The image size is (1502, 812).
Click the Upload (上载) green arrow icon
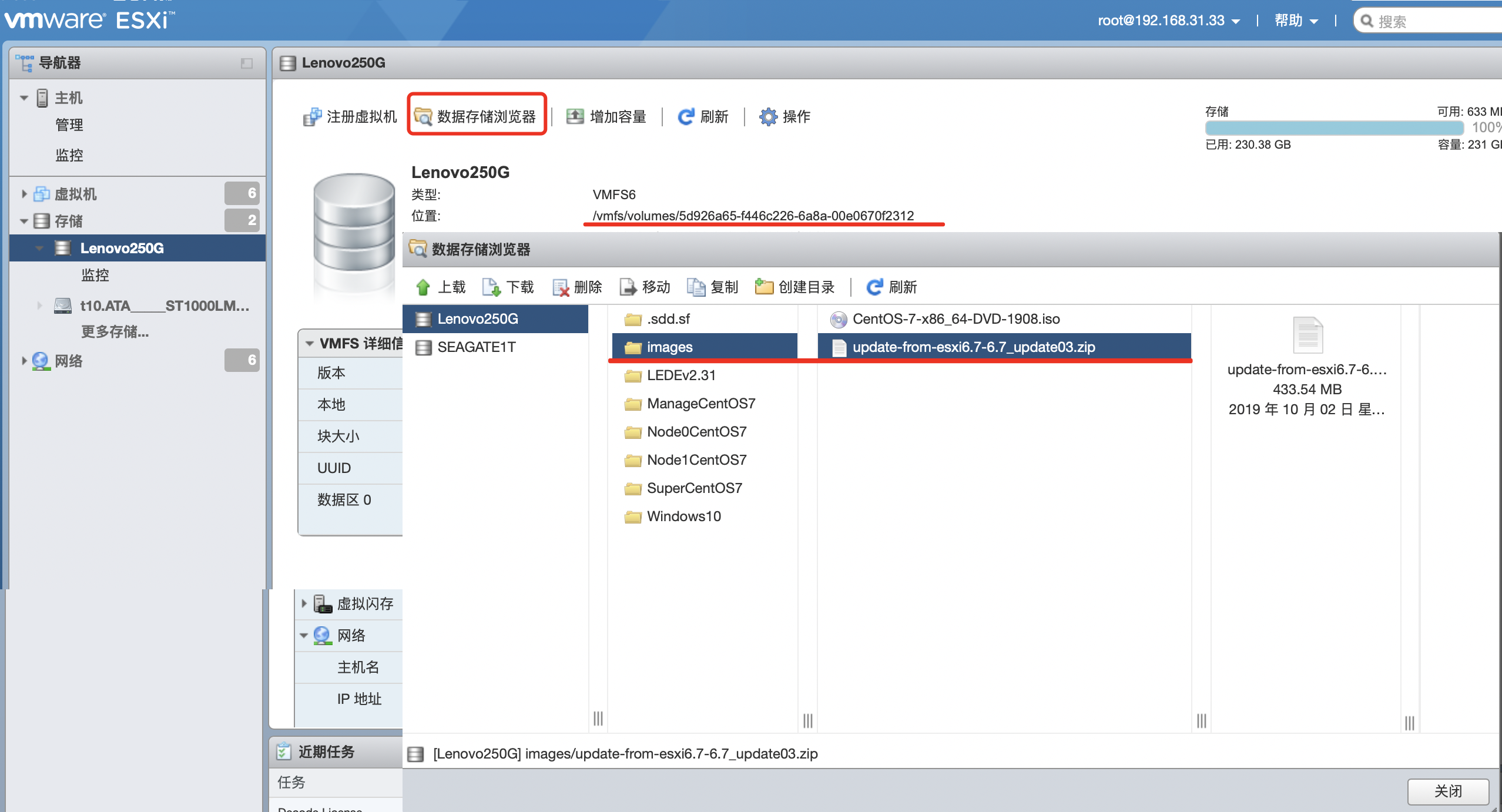click(x=423, y=287)
